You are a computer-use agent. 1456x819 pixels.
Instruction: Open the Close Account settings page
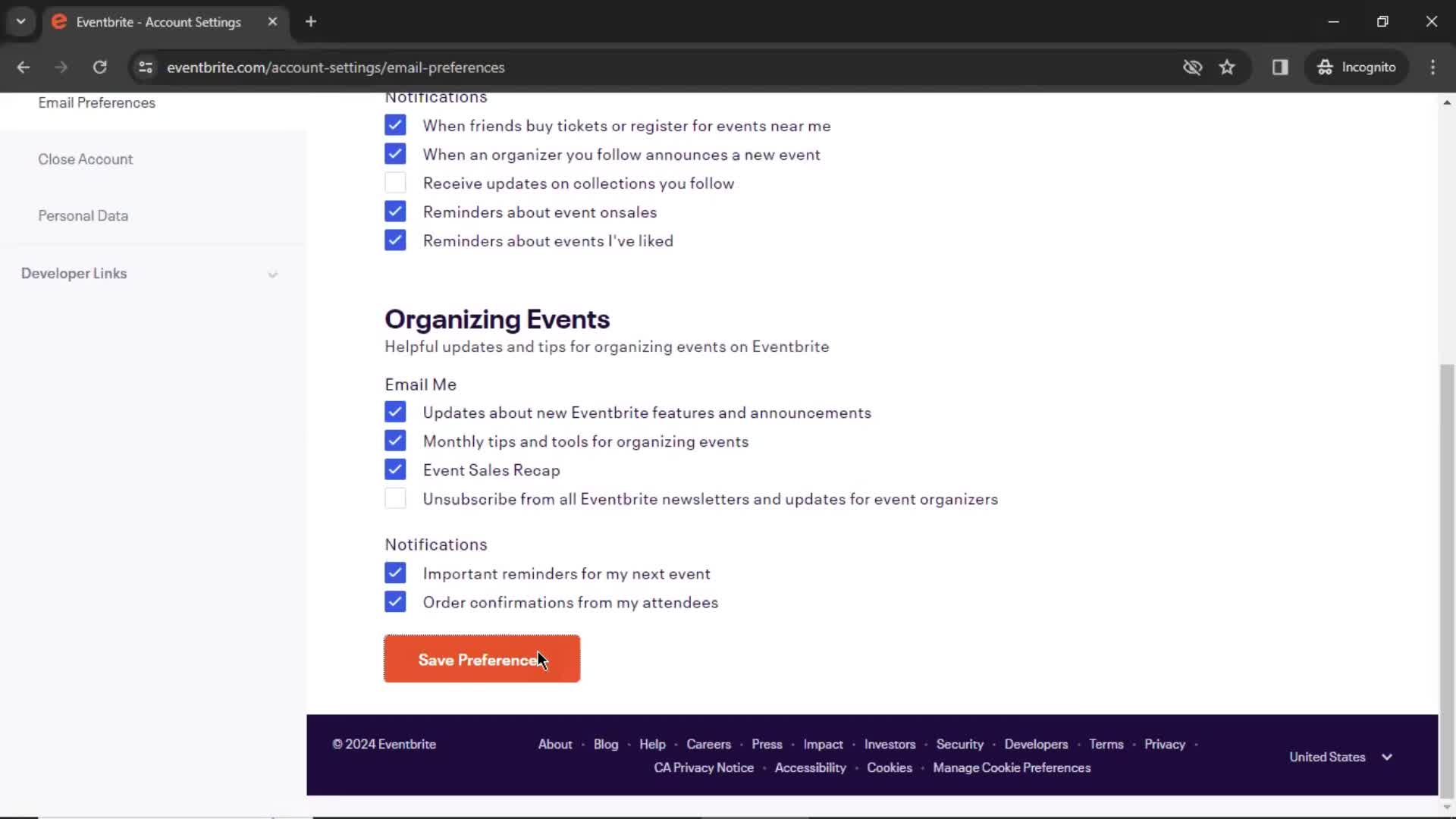[85, 158]
